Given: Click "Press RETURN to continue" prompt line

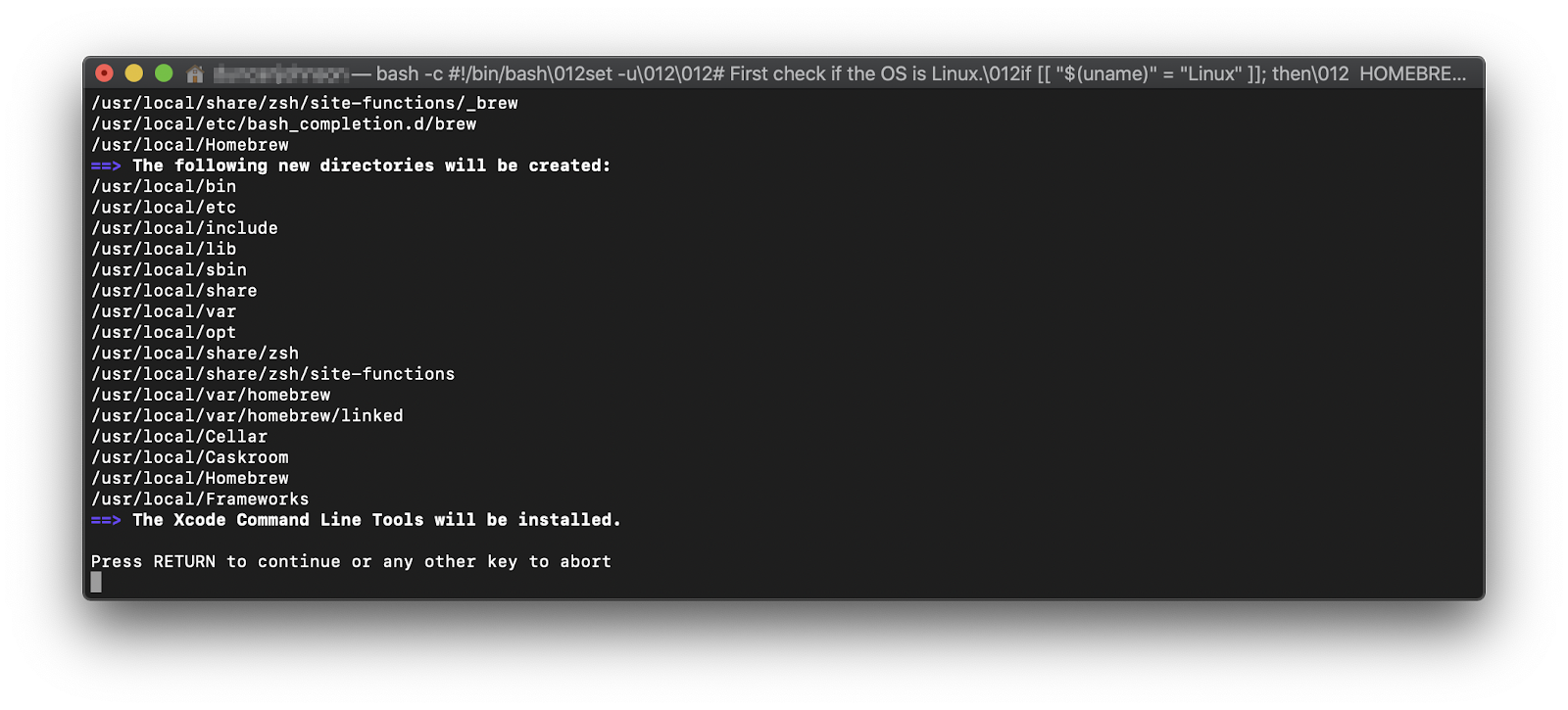Looking at the screenshot, I should coord(351,561).
